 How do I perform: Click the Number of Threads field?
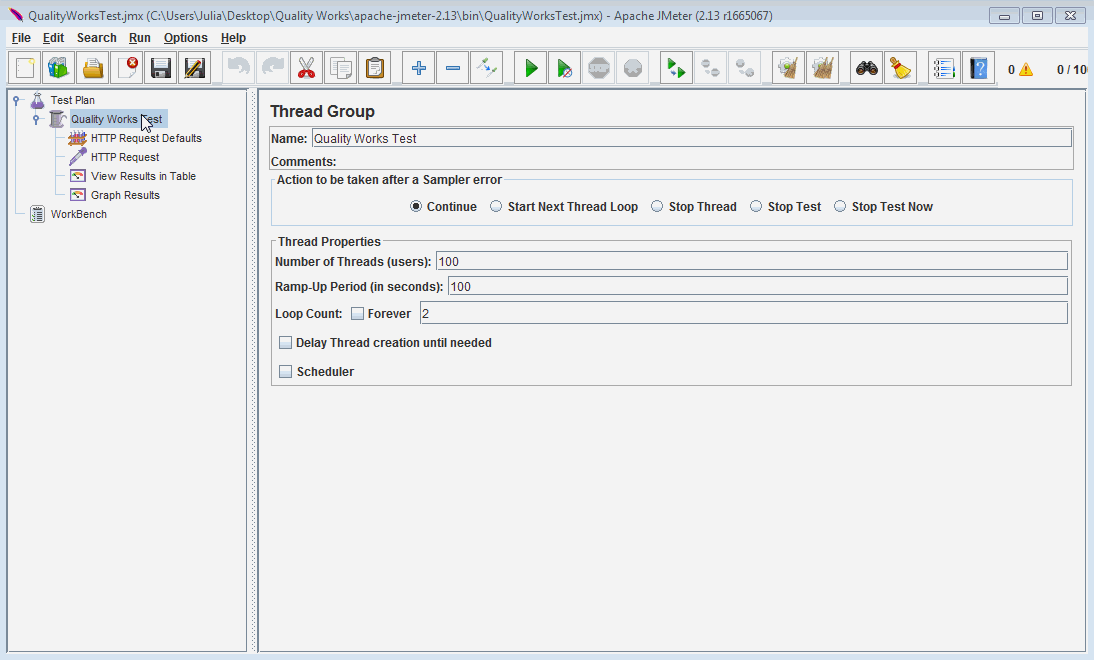click(x=751, y=262)
